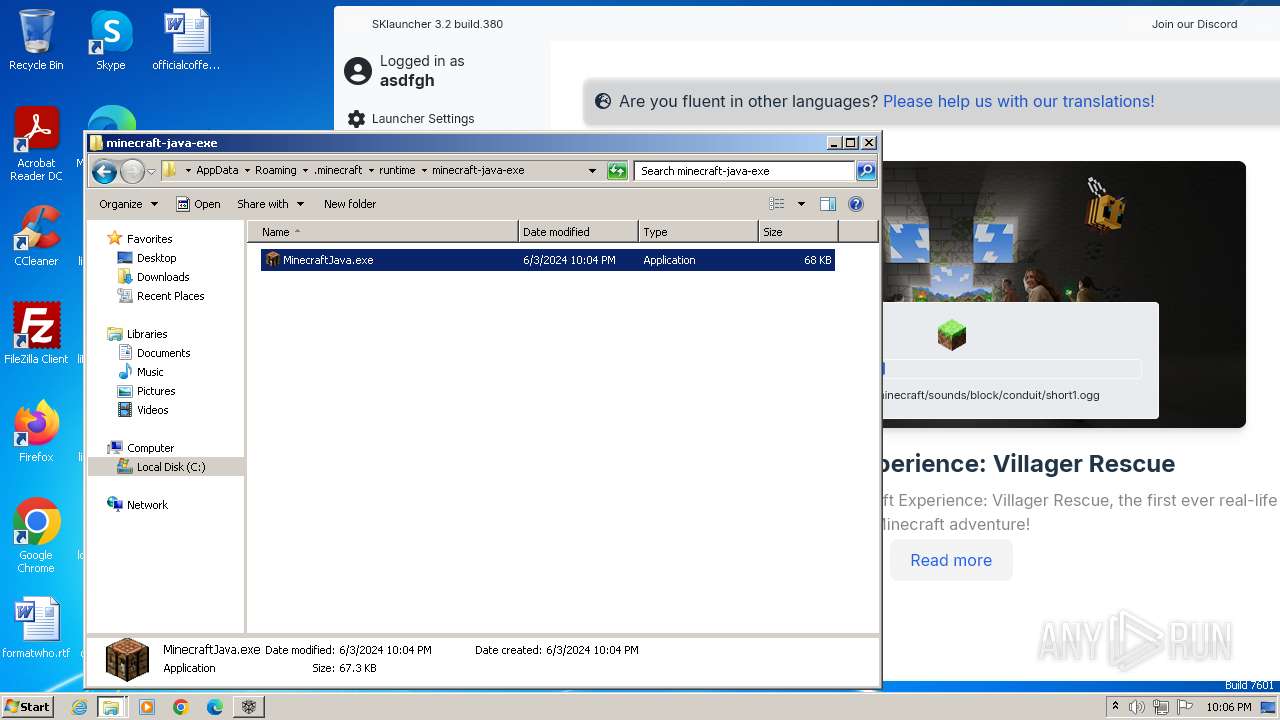This screenshot has height=720, width=1280.
Task: Launch Skype from the desktop
Action: pyautogui.click(x=110, y=40)
